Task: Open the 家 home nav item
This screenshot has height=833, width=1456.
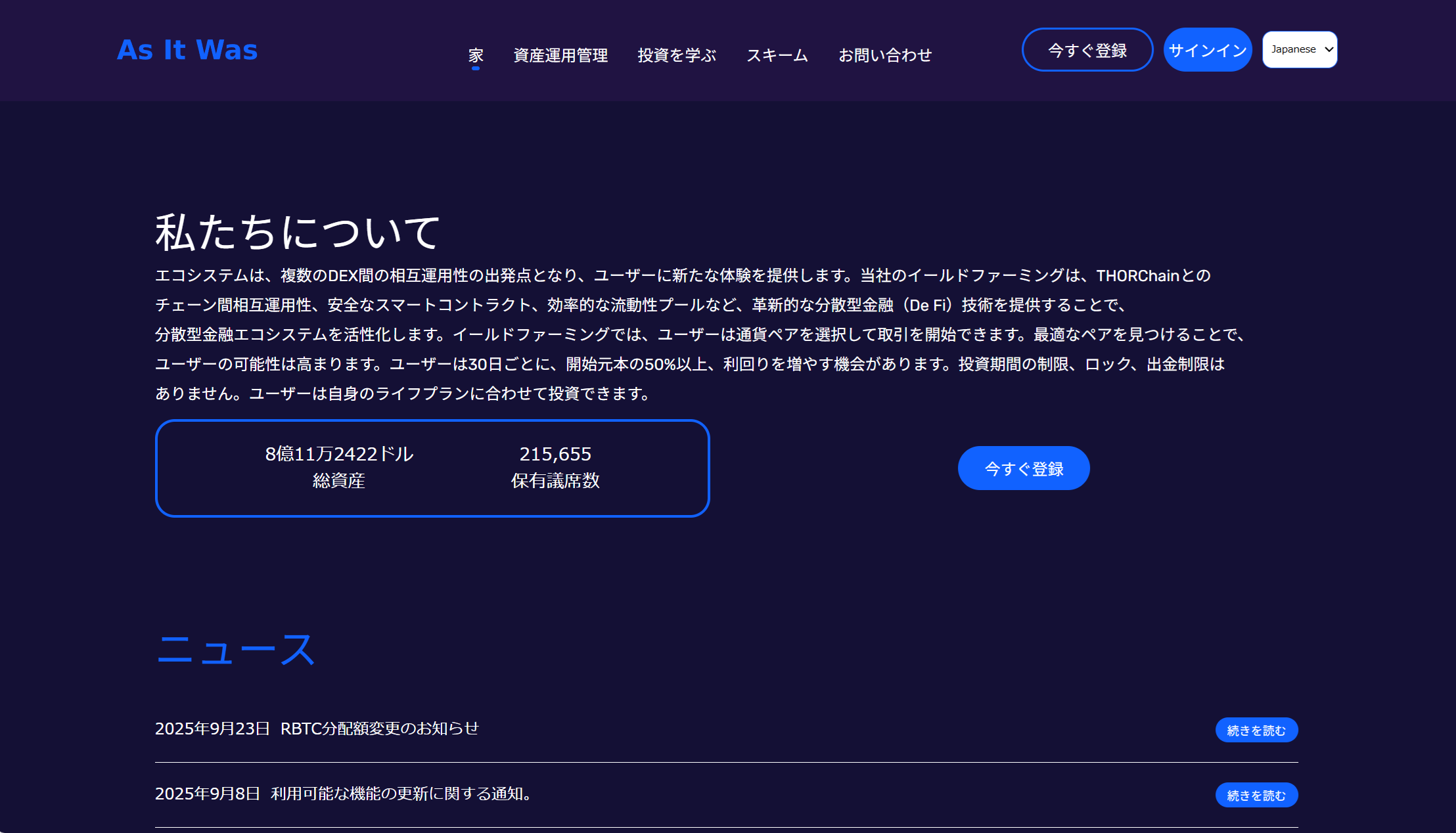Action: coord(476,55)
